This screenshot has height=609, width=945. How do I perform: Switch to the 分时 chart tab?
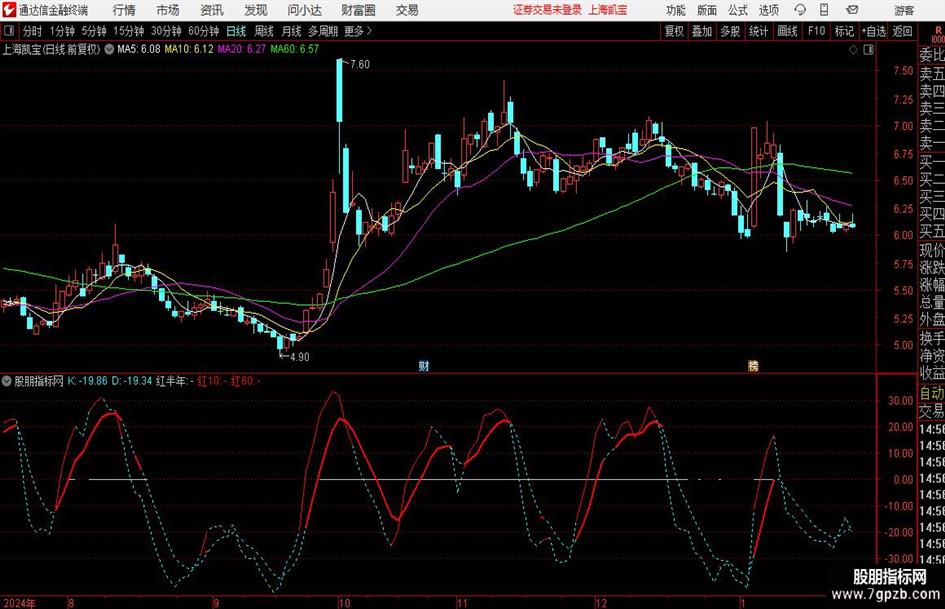(x=33, y=31)
